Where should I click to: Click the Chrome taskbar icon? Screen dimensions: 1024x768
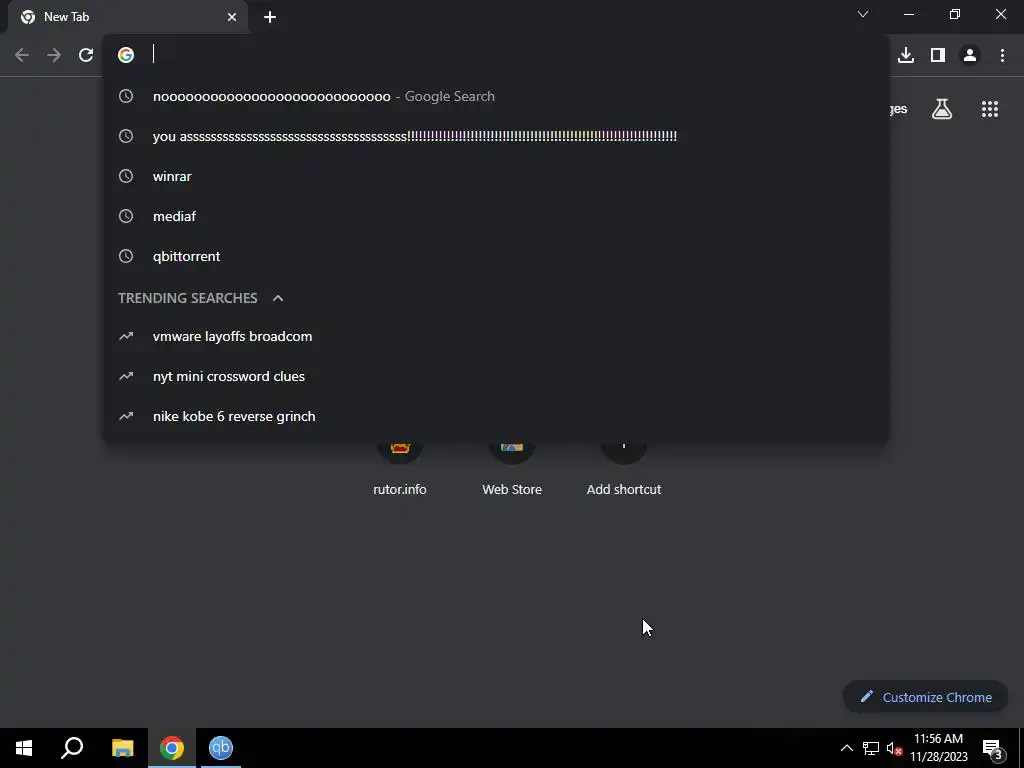point(172,748)
